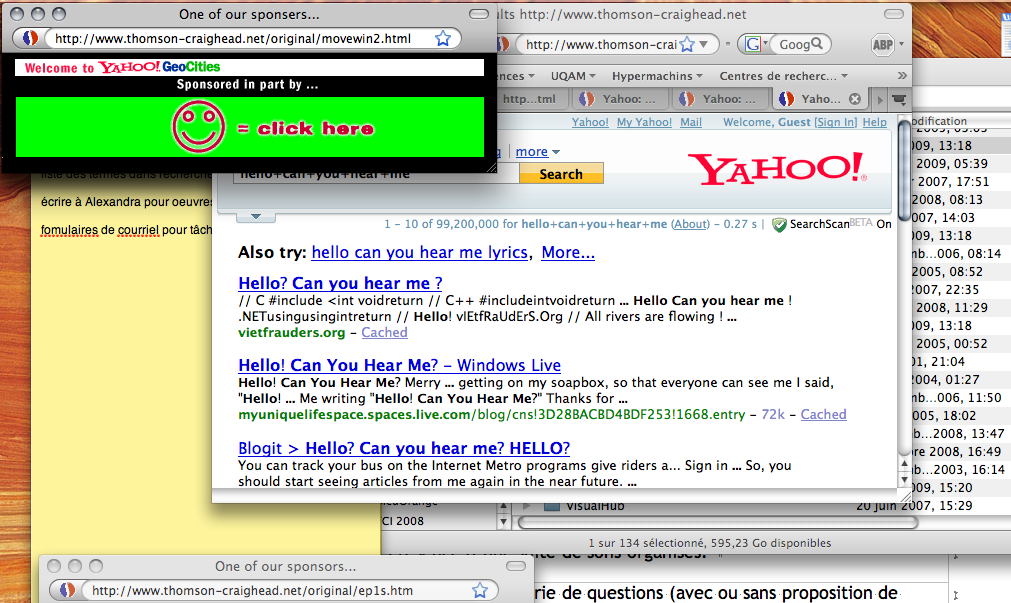Open the address bar history dropdown arrow
1011x603 pixels.
[x=703, y=44]
